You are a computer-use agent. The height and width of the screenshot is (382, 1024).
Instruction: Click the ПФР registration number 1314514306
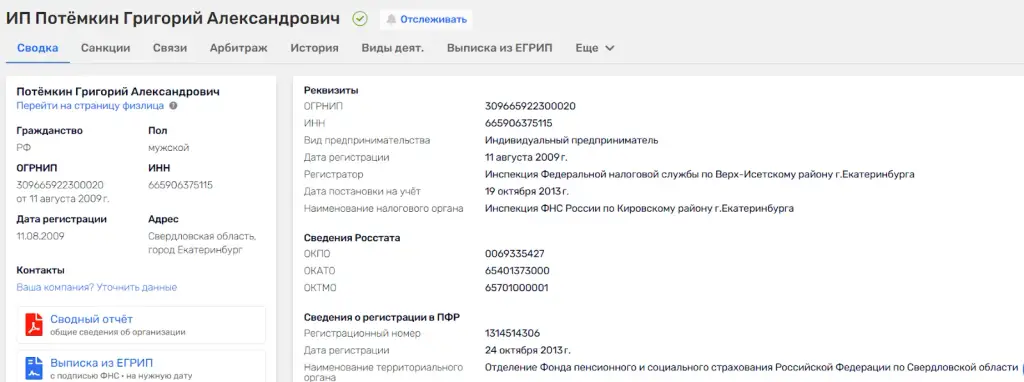tap(513, 334)
